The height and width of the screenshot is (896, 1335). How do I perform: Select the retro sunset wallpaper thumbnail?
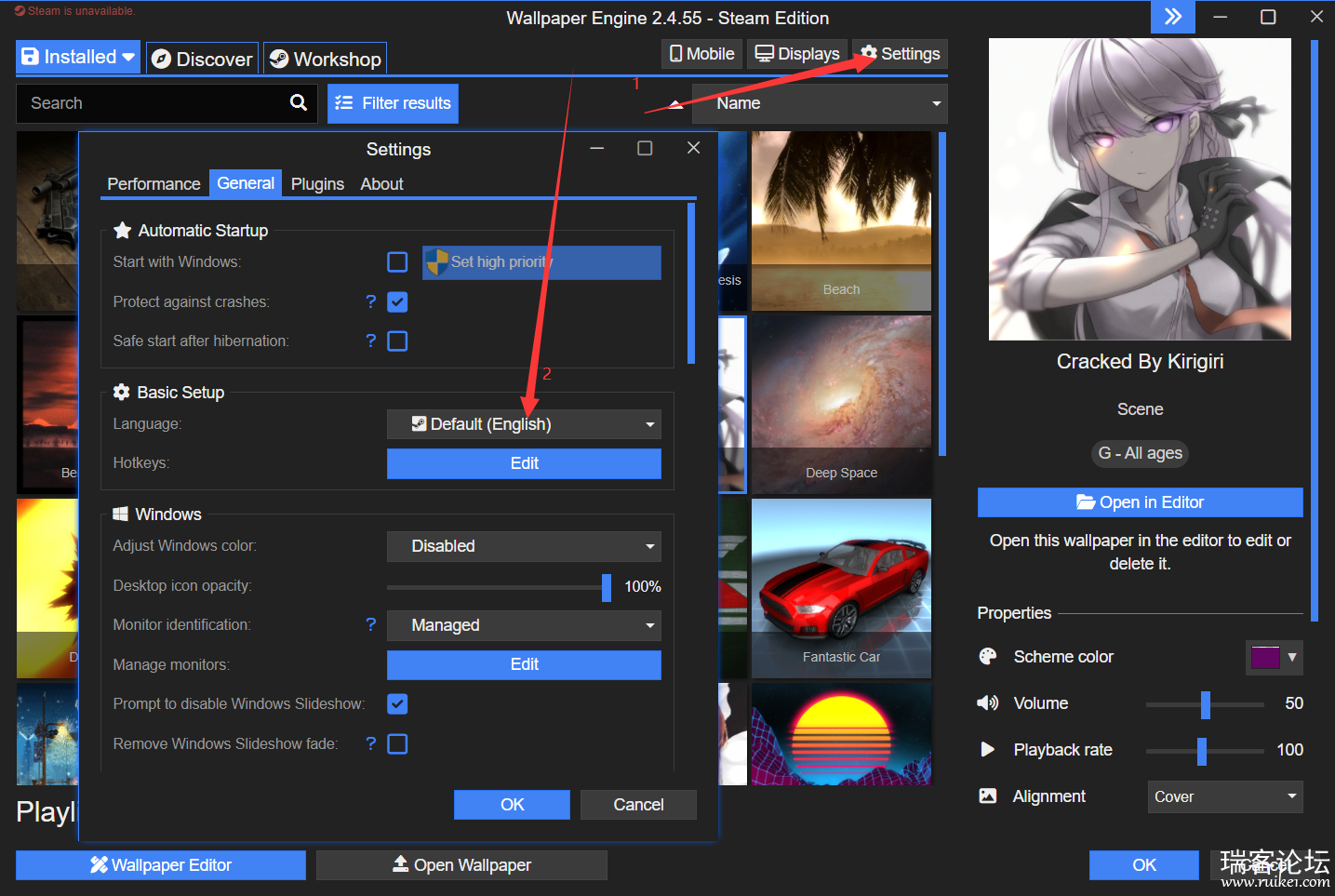[x=841, y=734]
